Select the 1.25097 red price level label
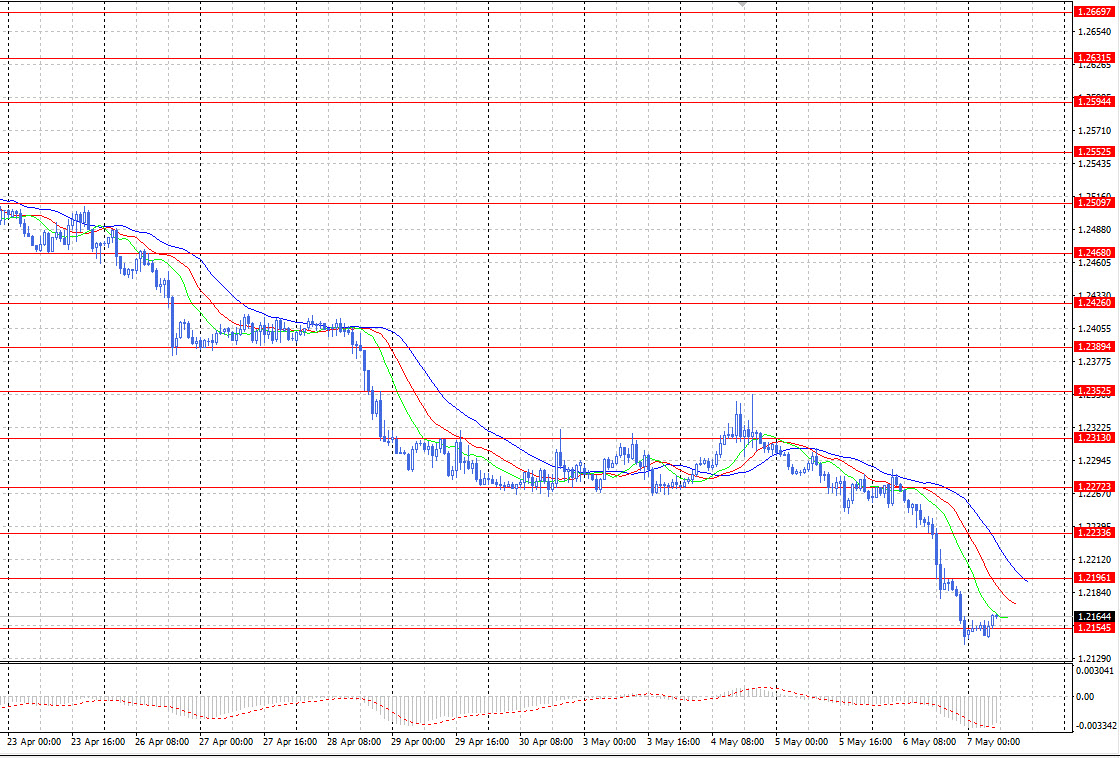Image resolution: width=1120 pixels, height=758 pixels. coord(1094,203)
